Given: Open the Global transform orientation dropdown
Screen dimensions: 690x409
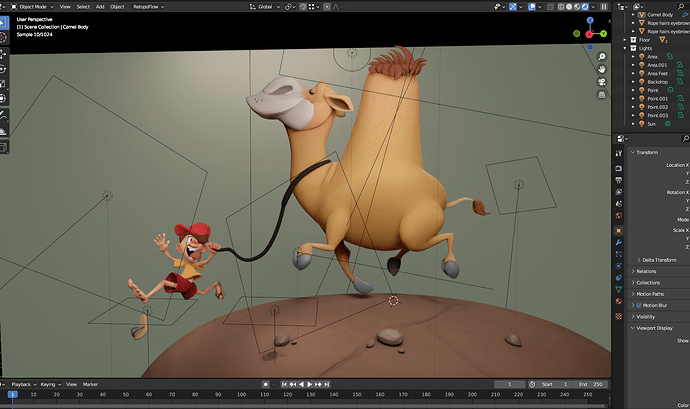Looking at the screenshot, I should pyautogui.click(x=264, y=7).
